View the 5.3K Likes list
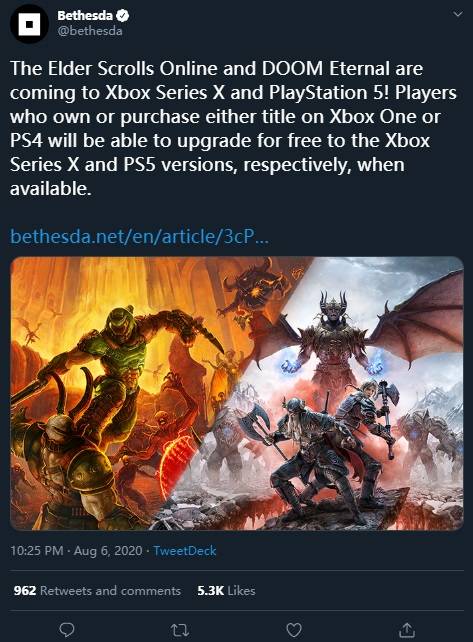 coord(226,590)
